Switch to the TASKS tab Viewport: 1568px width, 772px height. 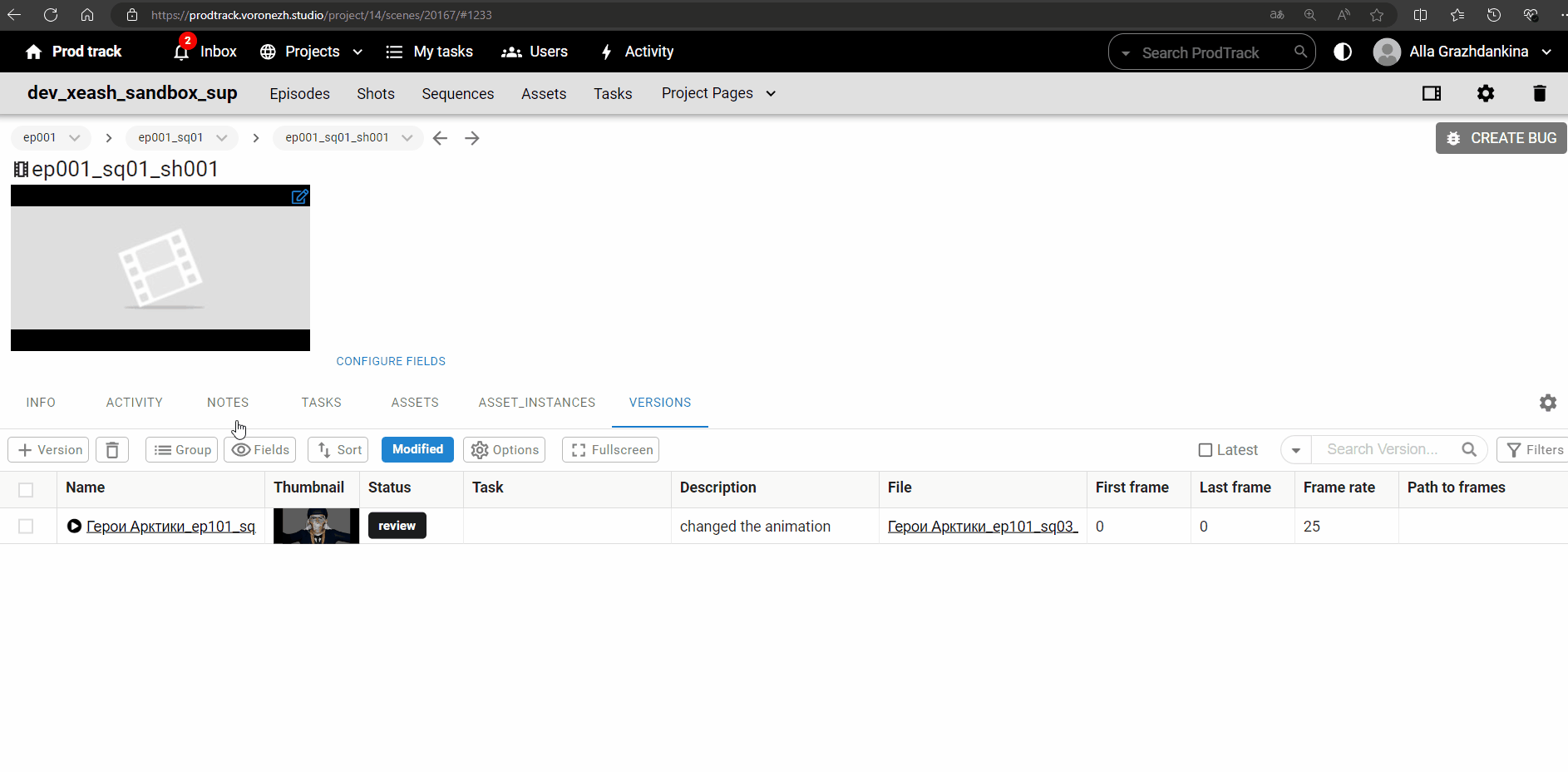pyautogui.click(x=321, y=403)
